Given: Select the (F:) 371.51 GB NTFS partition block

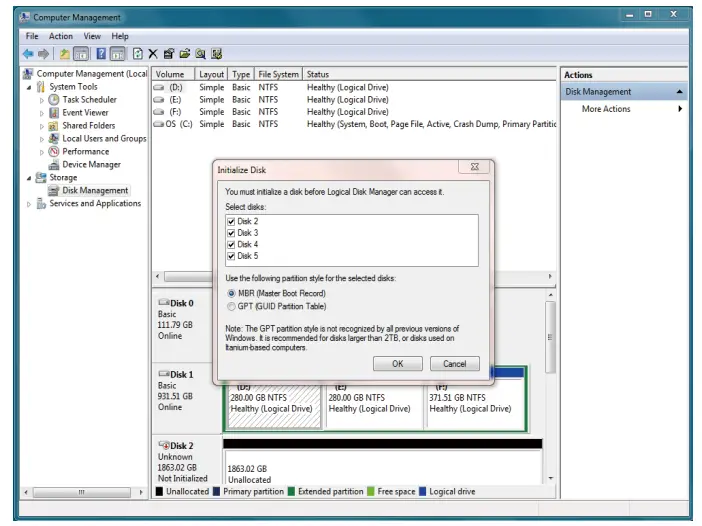Looking at the screenshot, I should pos(475,405).
